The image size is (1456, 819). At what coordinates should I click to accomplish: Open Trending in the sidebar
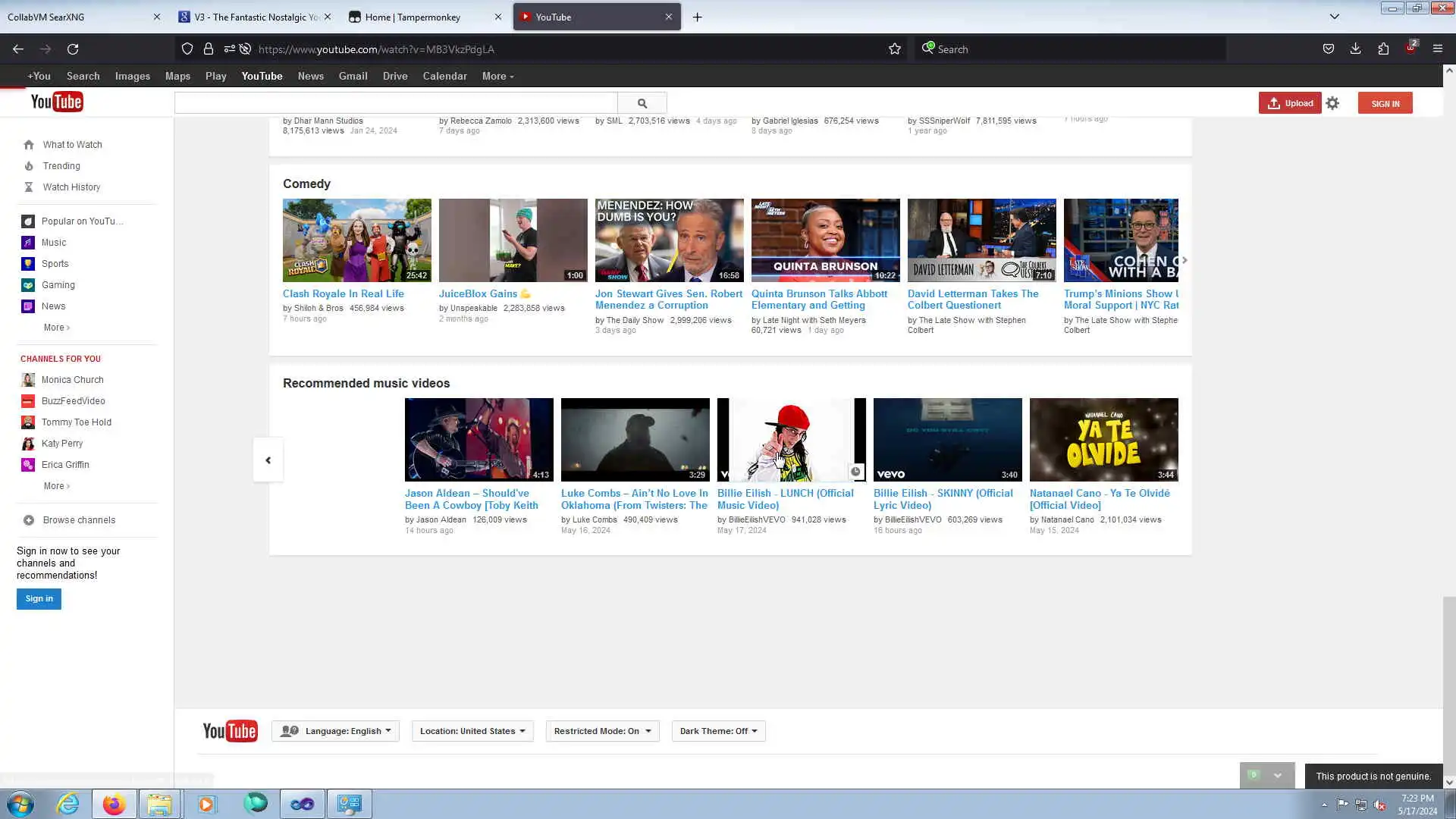tap(61, 166)
